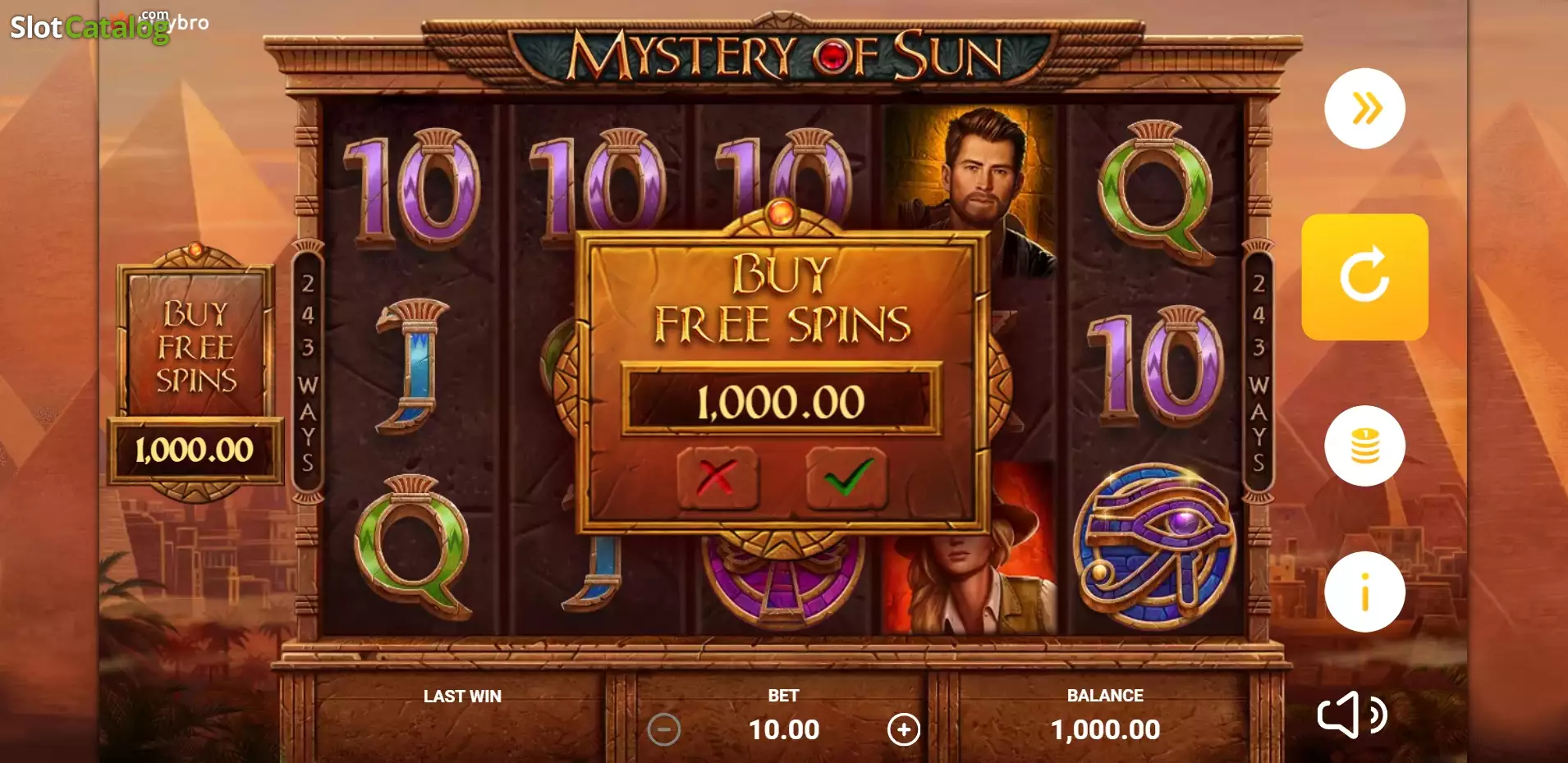Open fast-forward turbo spin mode

pos(1364,108)
